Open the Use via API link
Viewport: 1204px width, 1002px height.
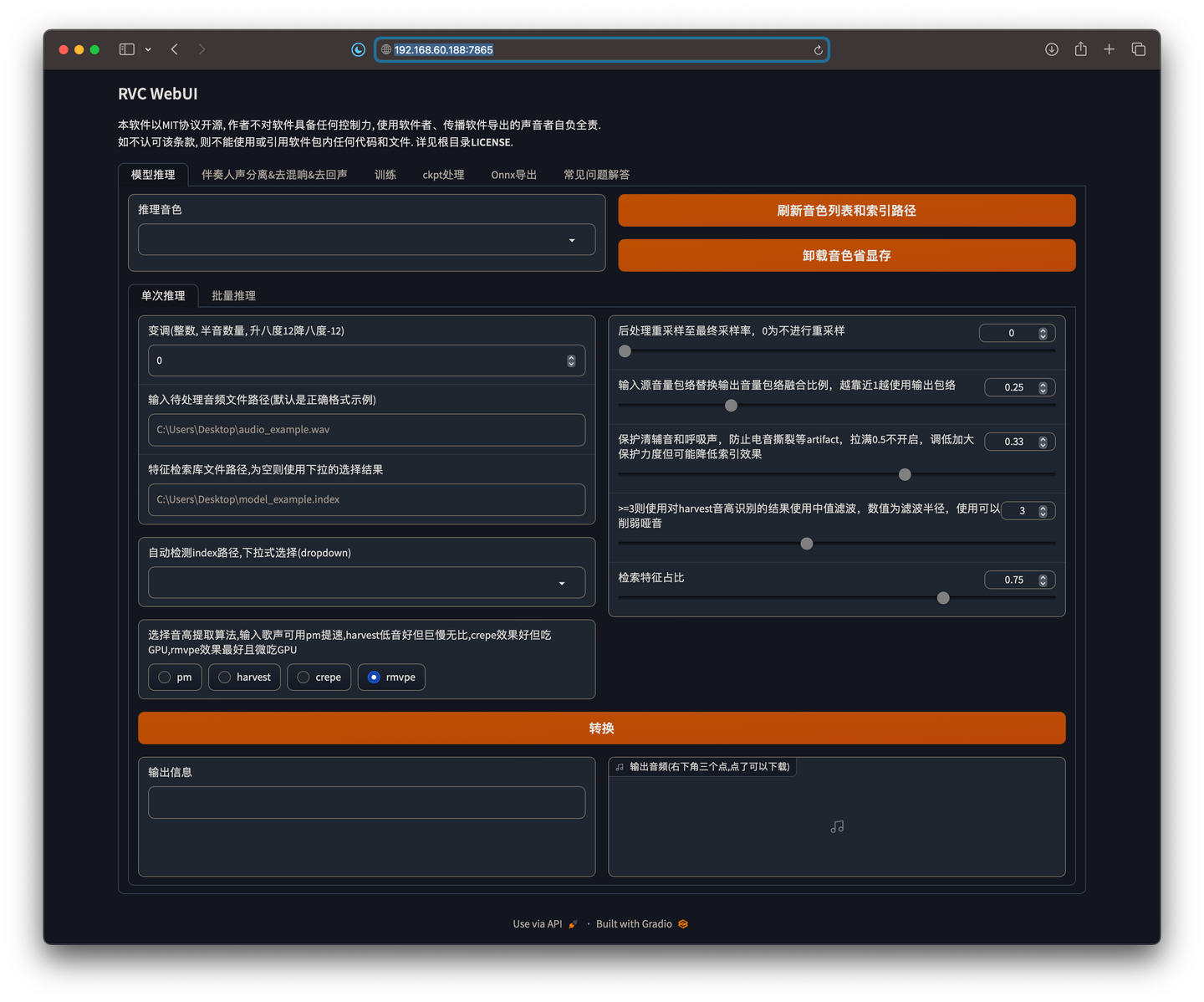538,923
